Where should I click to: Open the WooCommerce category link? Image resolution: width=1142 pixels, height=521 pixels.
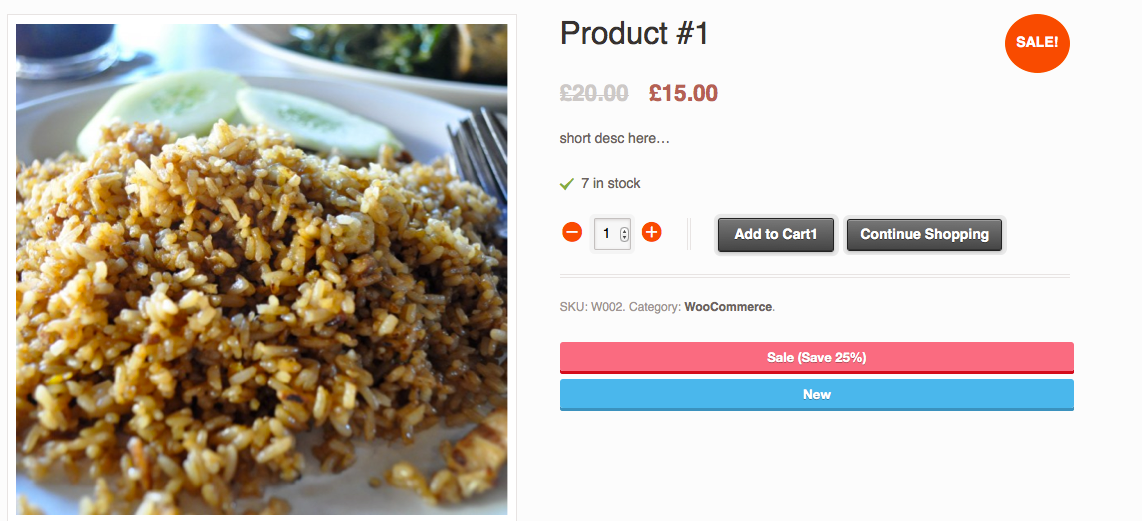pyautogui.click(x=728, y=307)
